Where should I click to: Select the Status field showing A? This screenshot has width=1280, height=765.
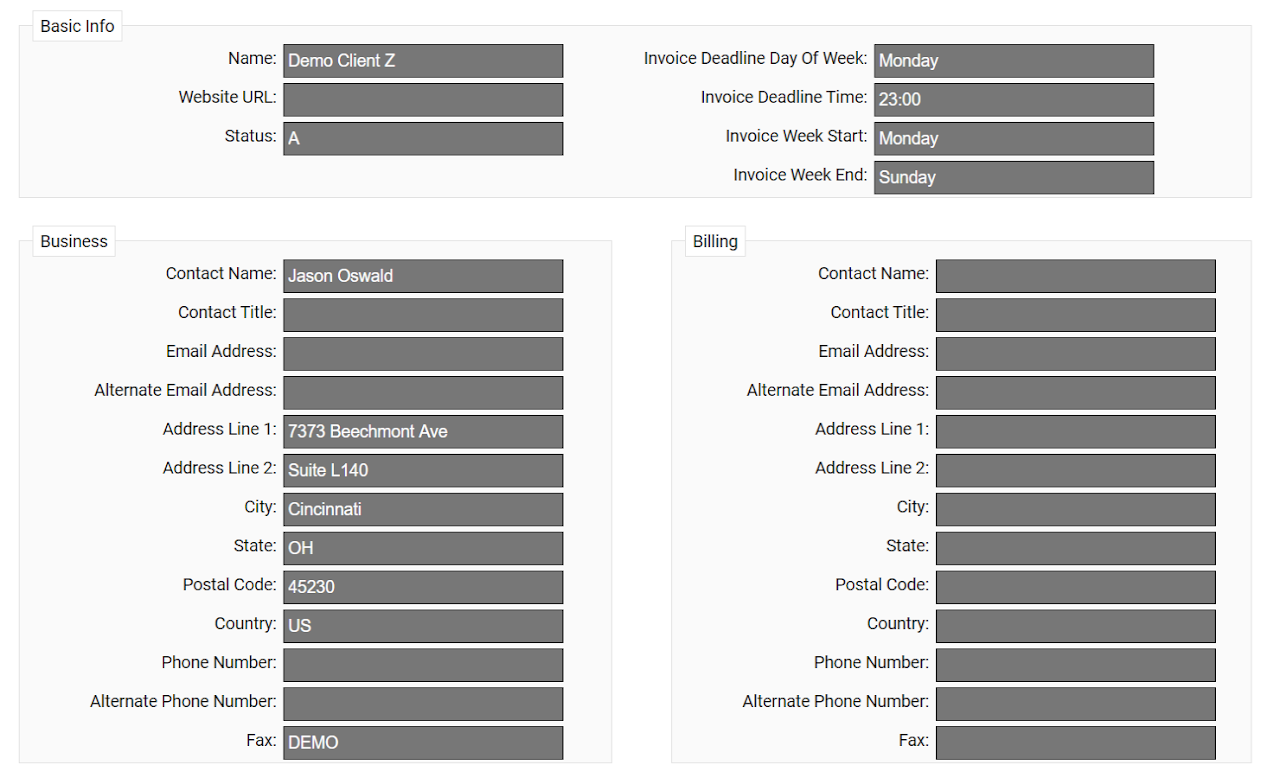pyautogui.click(x=423, y=138)
